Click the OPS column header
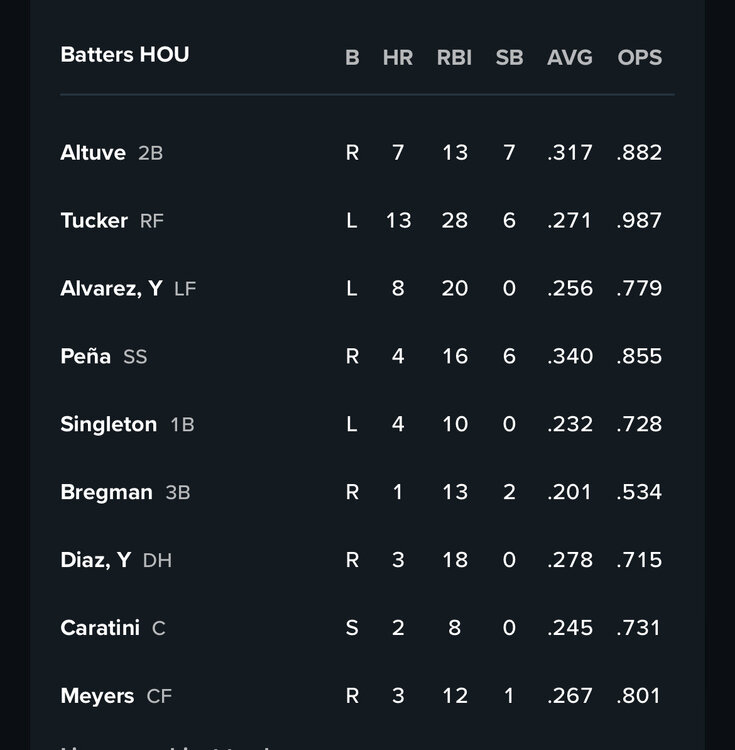This screenshot has height=750, width=735. 639,58
